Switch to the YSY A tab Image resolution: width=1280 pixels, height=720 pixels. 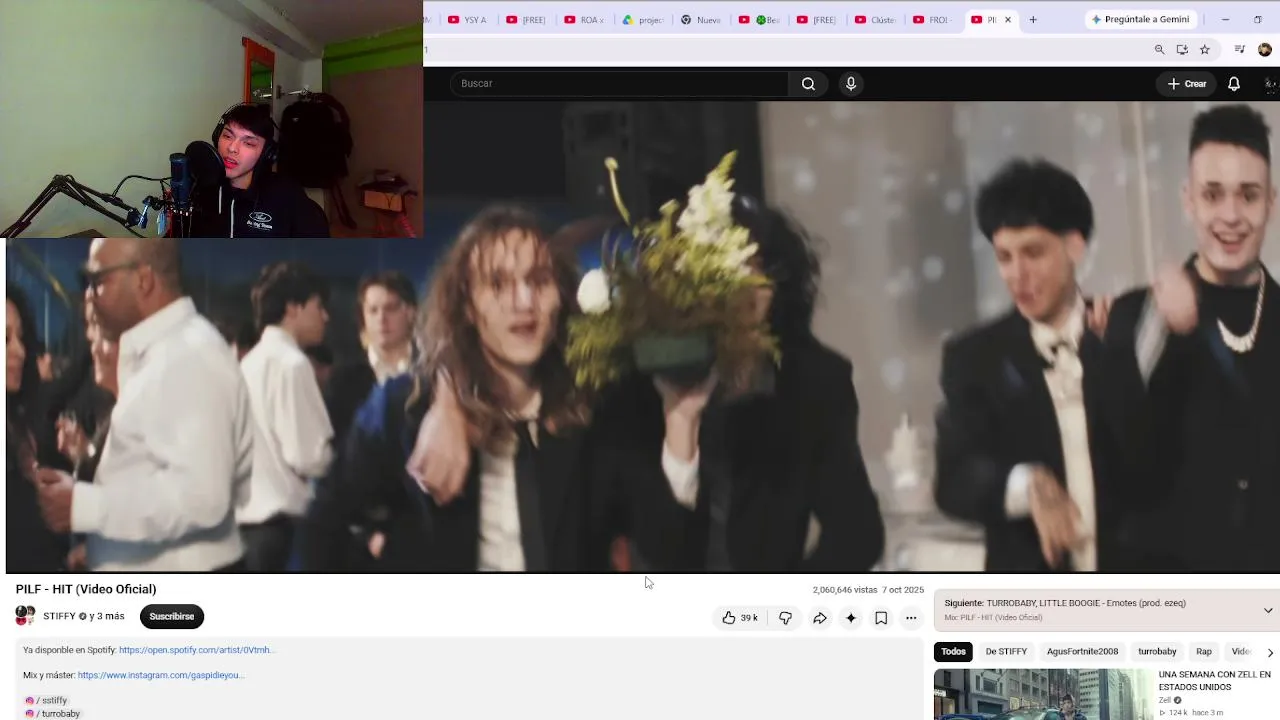469,19
